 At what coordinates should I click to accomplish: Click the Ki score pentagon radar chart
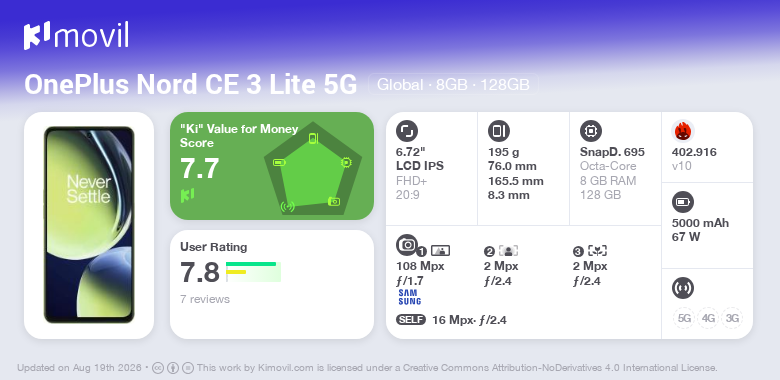pyautogui.click(x=312, y=169)
